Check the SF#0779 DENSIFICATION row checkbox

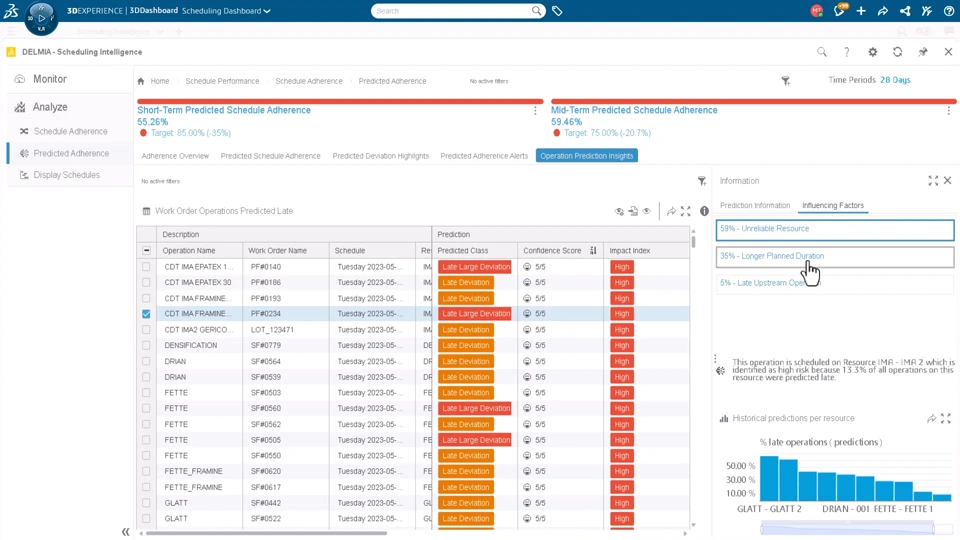[146, 345]
